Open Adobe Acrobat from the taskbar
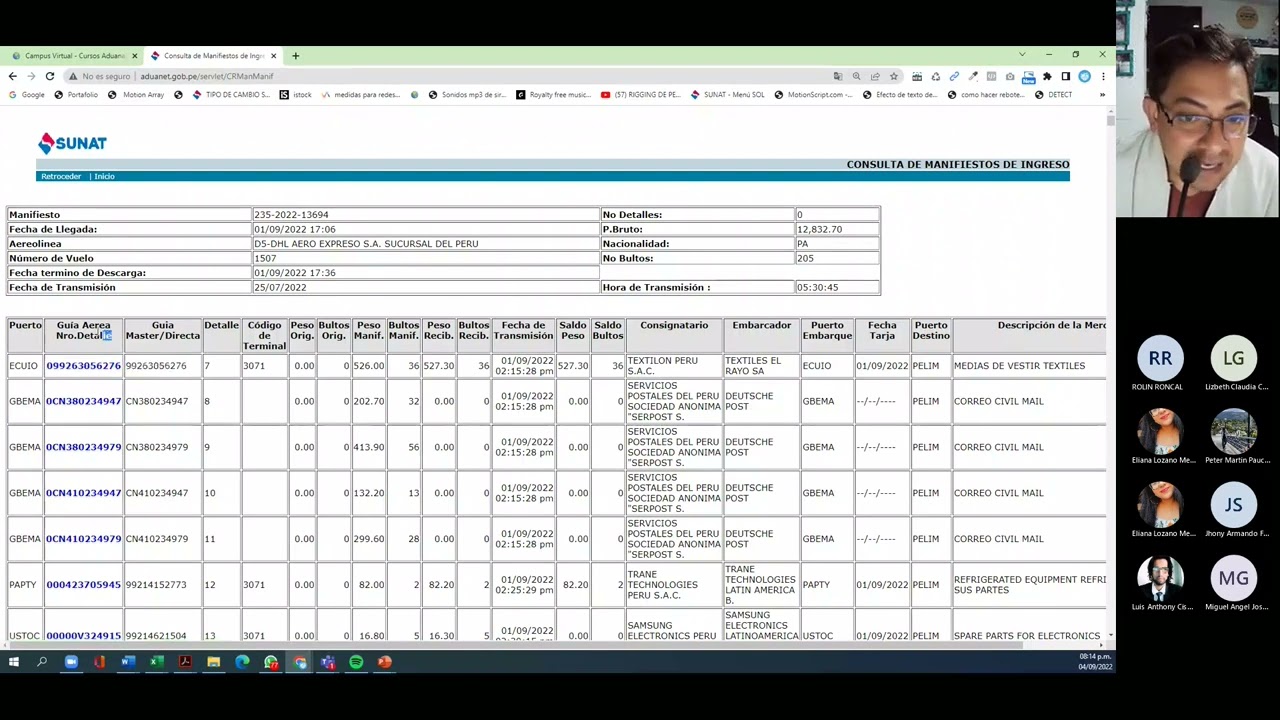1280x720 pixels. [x=185, y=662]
